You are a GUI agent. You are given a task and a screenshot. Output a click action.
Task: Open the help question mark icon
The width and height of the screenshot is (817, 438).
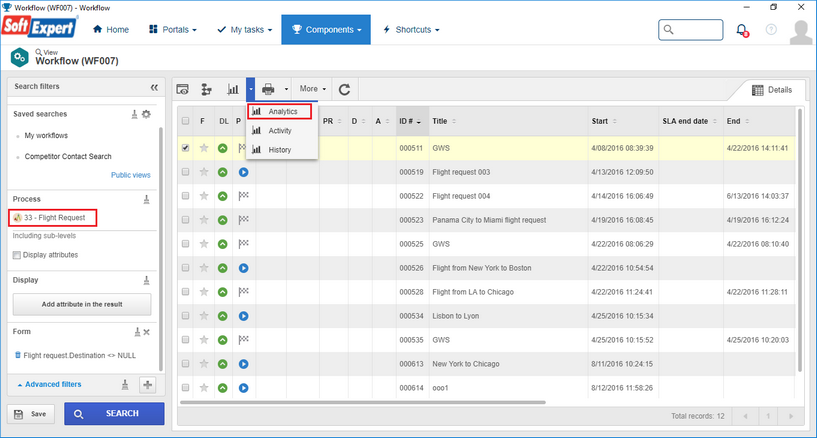point(771,30)
